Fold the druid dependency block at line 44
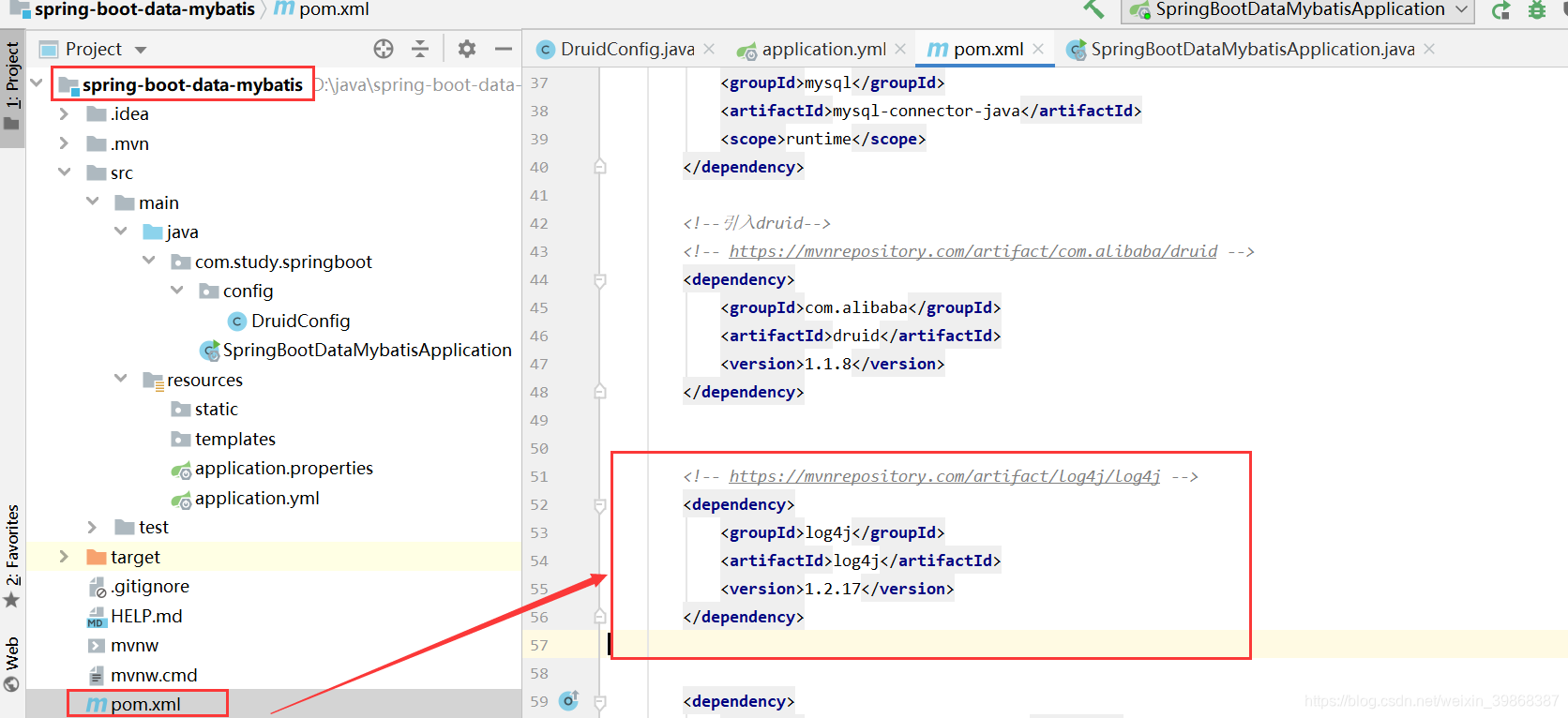This screenshot has width=1568, height=718. (x=599, y=279)
